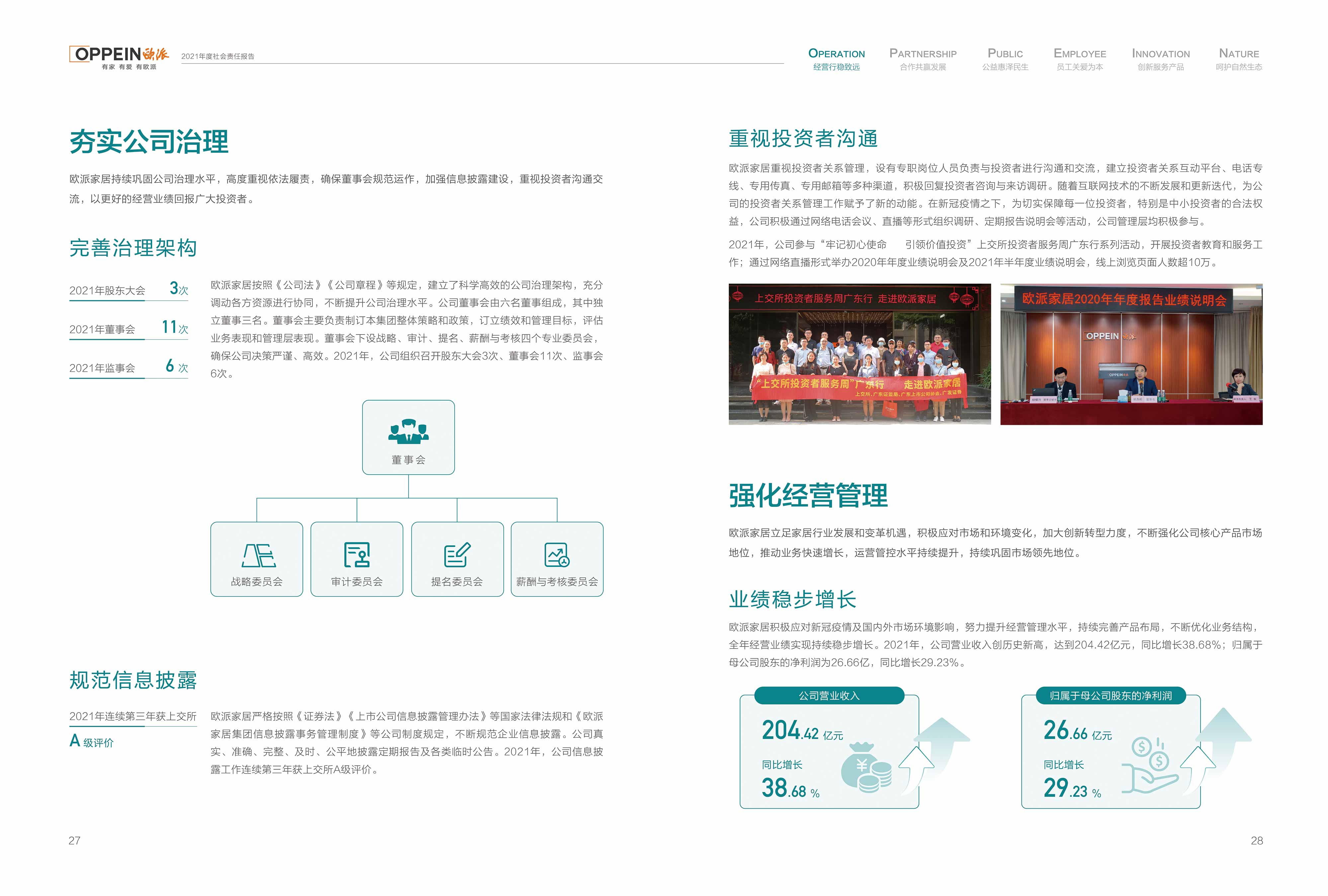Click the audit committee icon
Image resolution: width=1328 pixels, height=896 pixels.
tap(357, 555)
